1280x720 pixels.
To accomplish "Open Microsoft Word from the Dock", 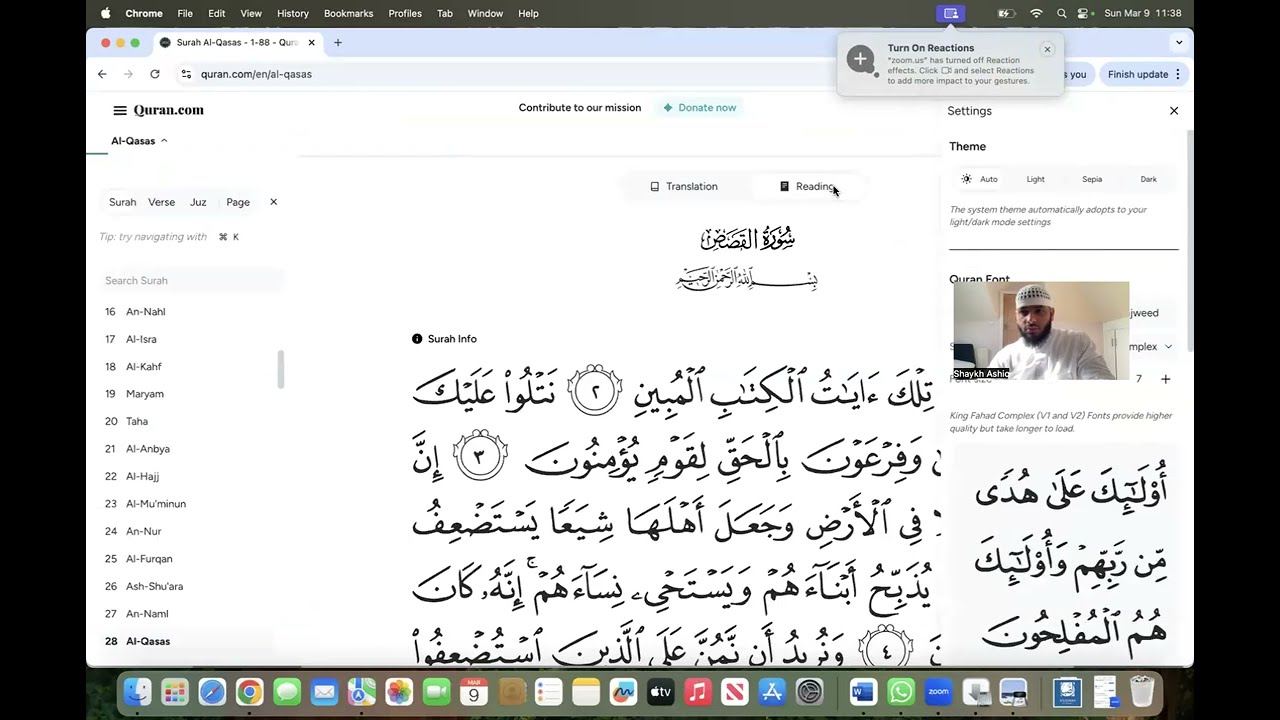I will [x=863, y=692].
